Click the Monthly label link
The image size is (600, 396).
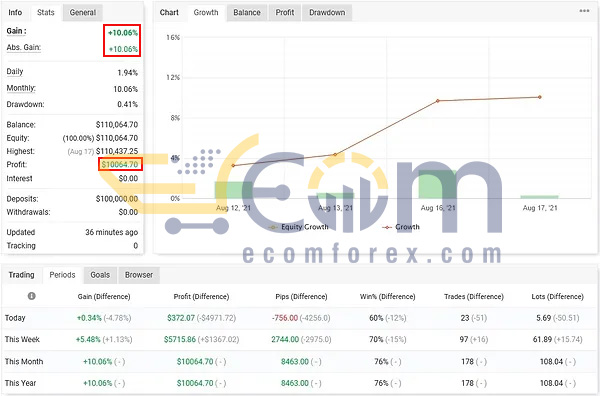coord(21,88)
